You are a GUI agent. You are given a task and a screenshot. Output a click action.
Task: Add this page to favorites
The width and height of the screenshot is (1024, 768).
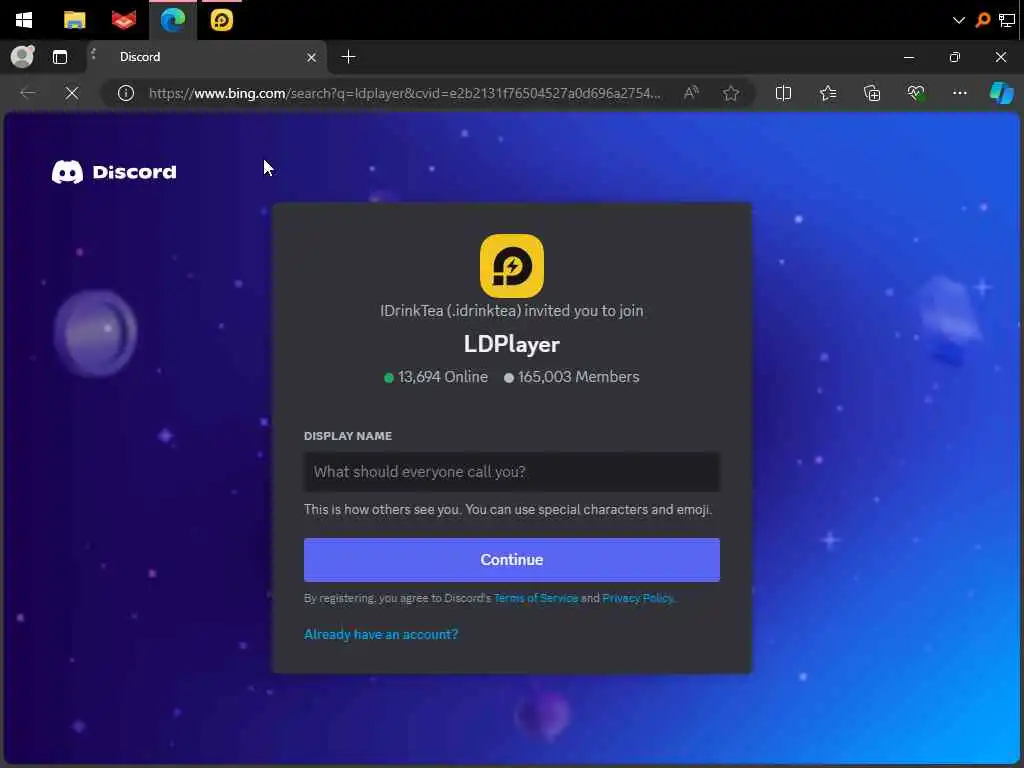(x=731, y=93)
